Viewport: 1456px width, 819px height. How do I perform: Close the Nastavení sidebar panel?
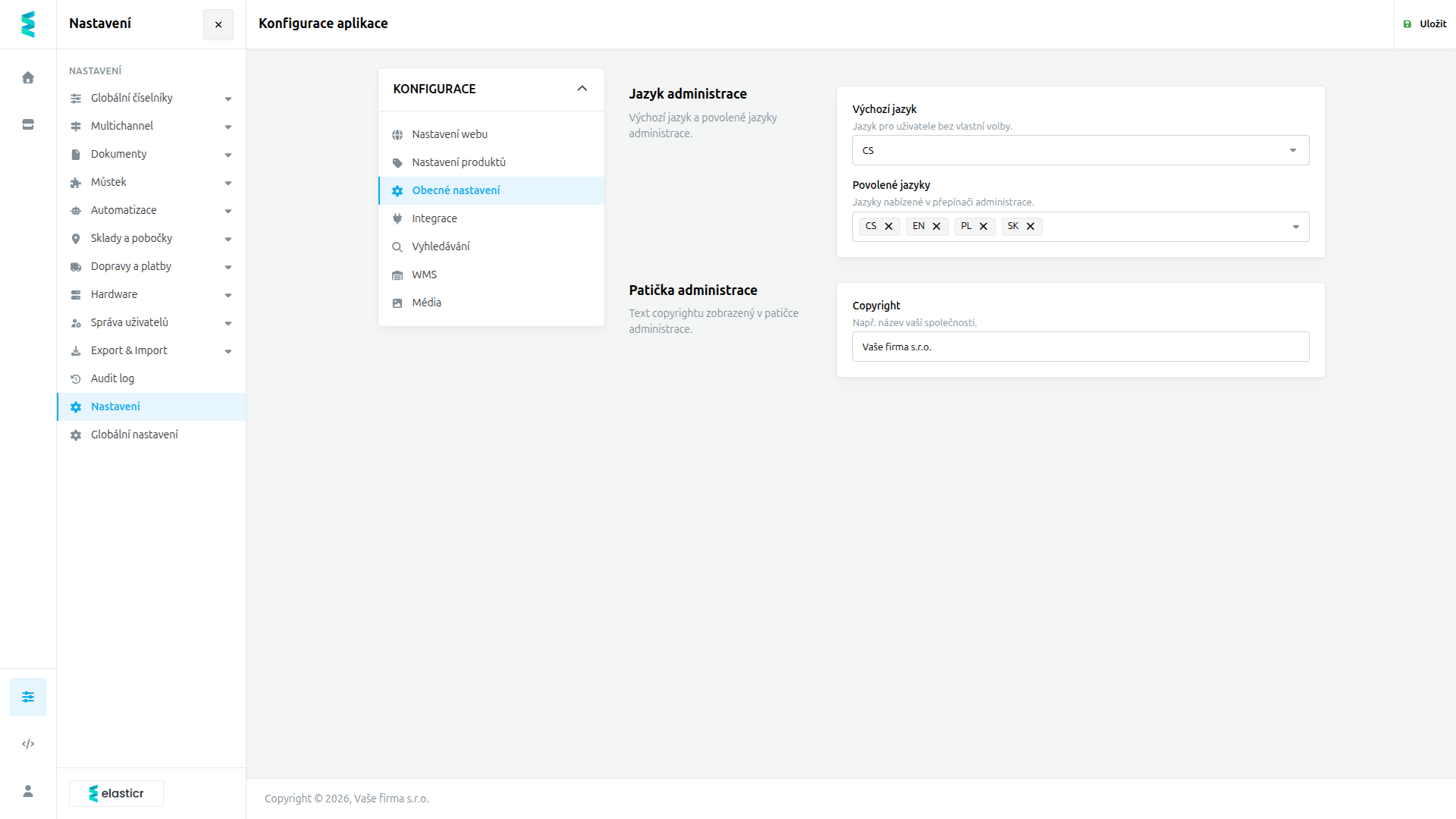pos(218,24)
